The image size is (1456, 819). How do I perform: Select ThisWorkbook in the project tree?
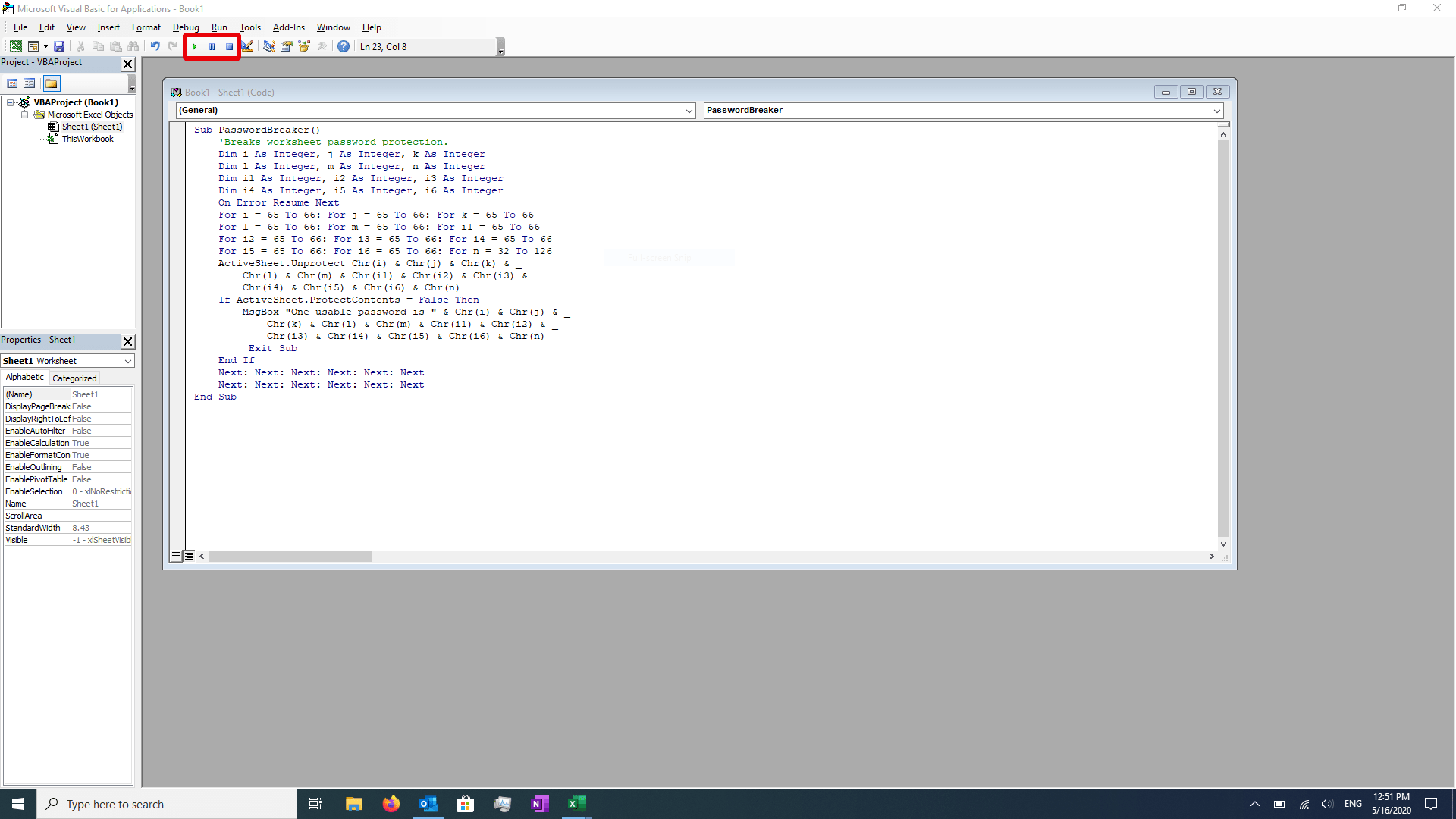tap(88, 139)
